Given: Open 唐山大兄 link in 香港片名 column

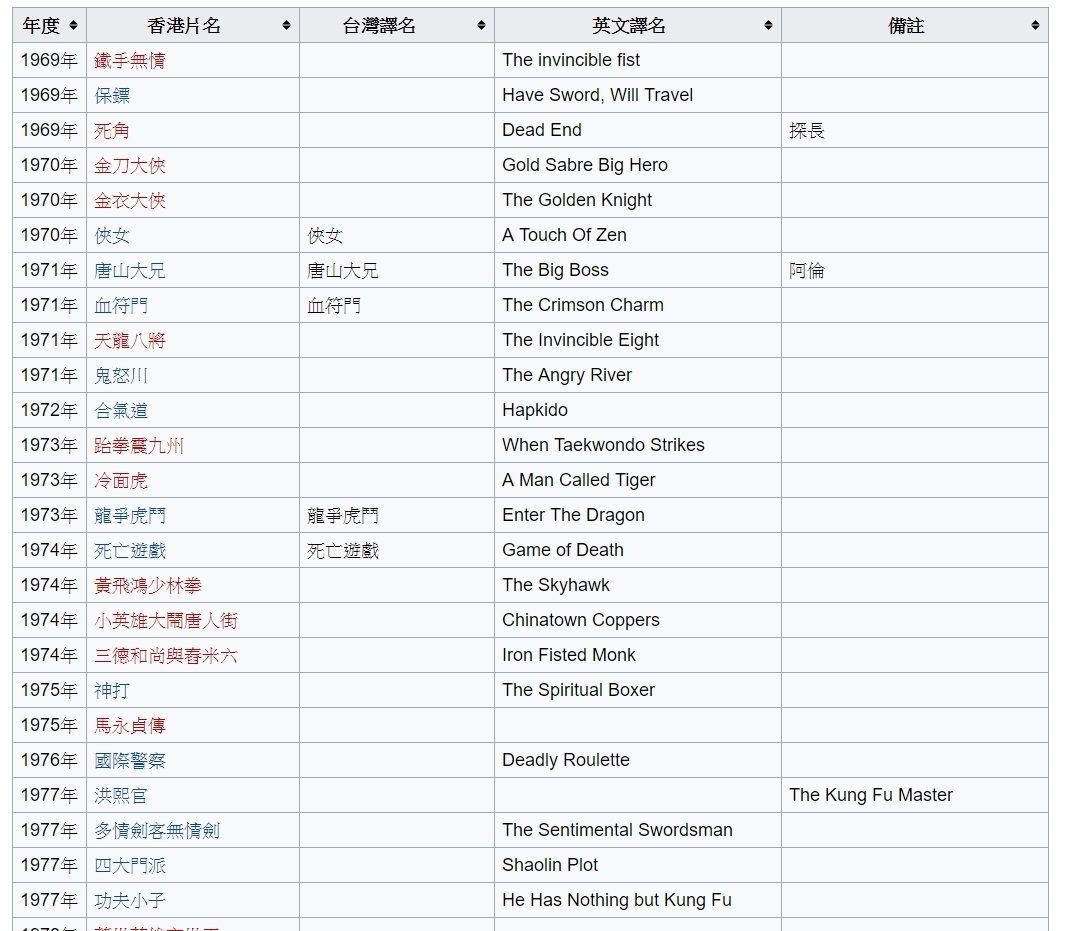Looking at the screenshot, I should [x=130, y=271].
